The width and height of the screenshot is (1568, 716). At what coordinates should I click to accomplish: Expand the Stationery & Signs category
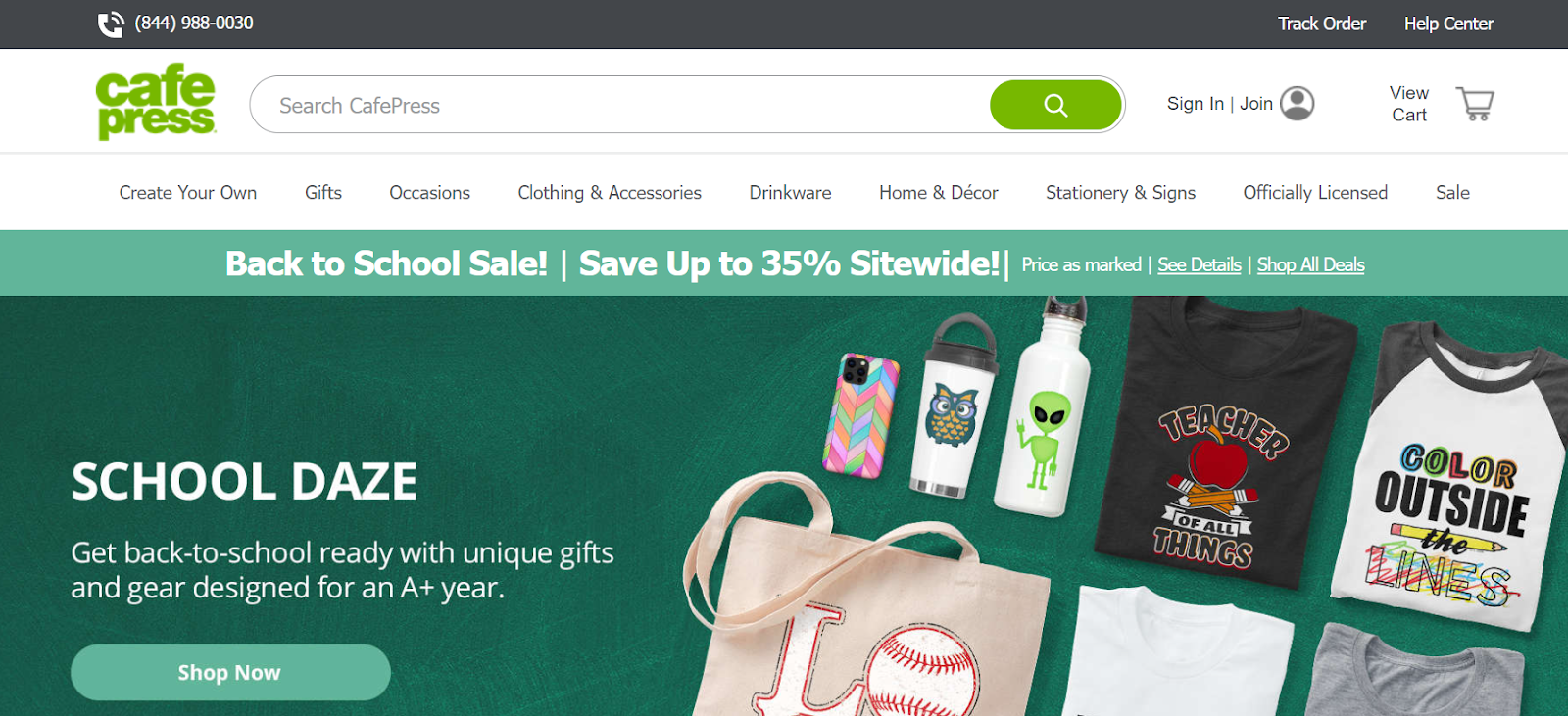(1121, 193)
